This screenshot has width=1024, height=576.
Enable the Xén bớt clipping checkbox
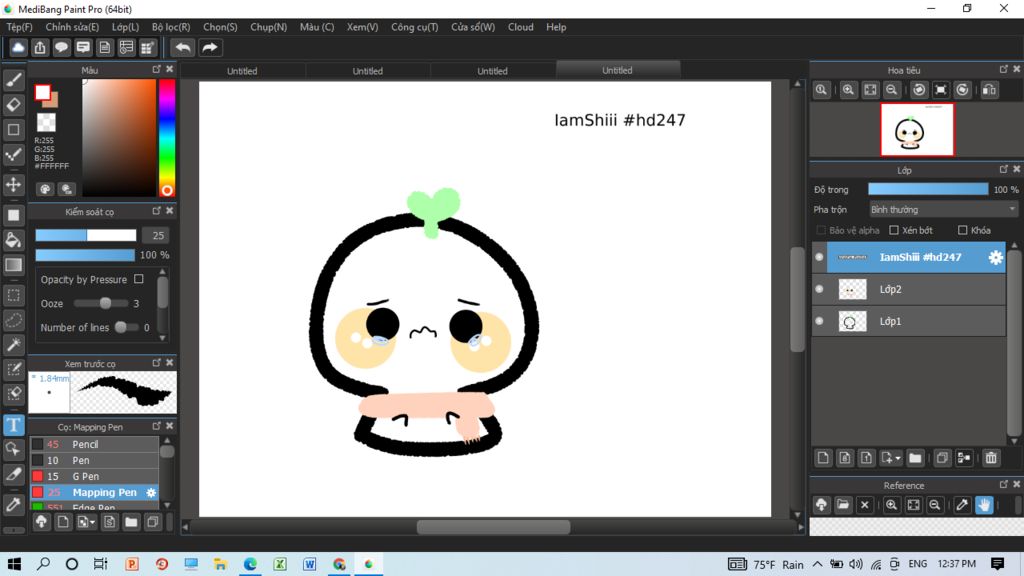(894, 231)
